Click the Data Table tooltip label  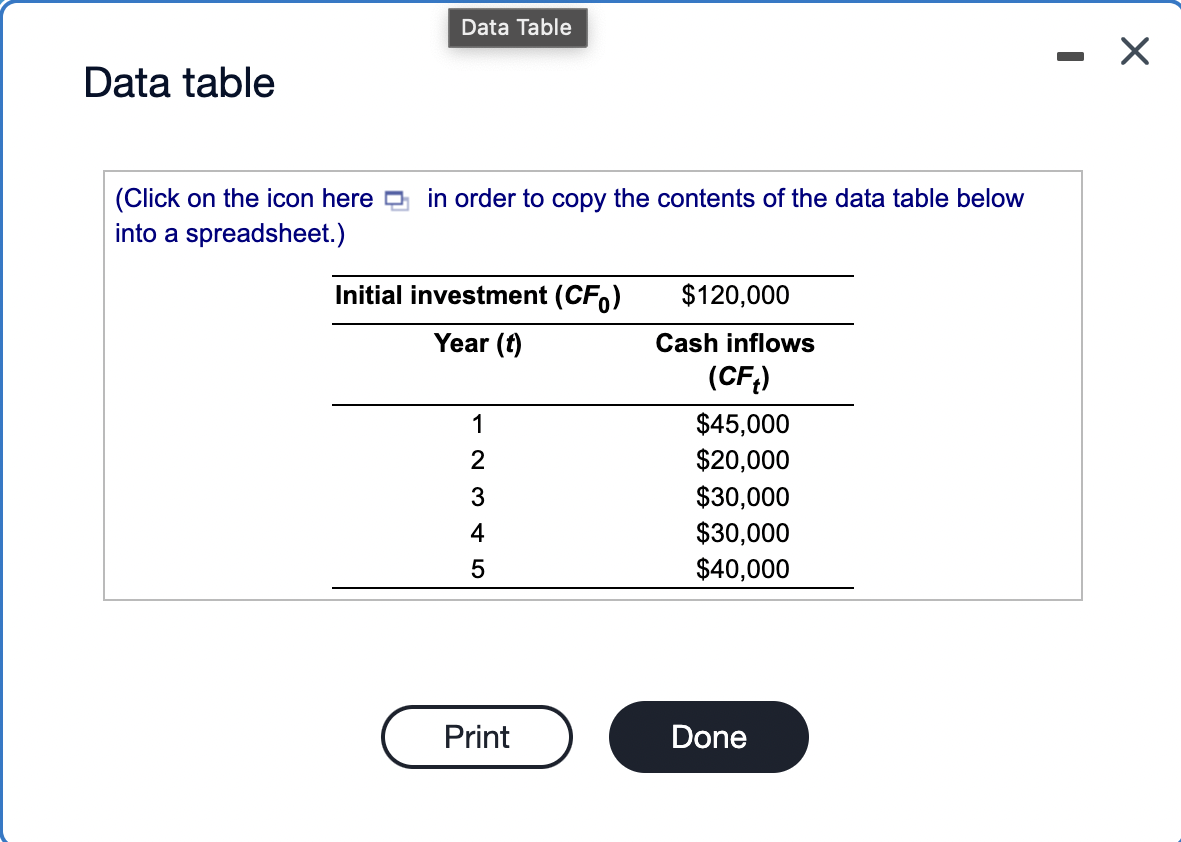point(517,28)
